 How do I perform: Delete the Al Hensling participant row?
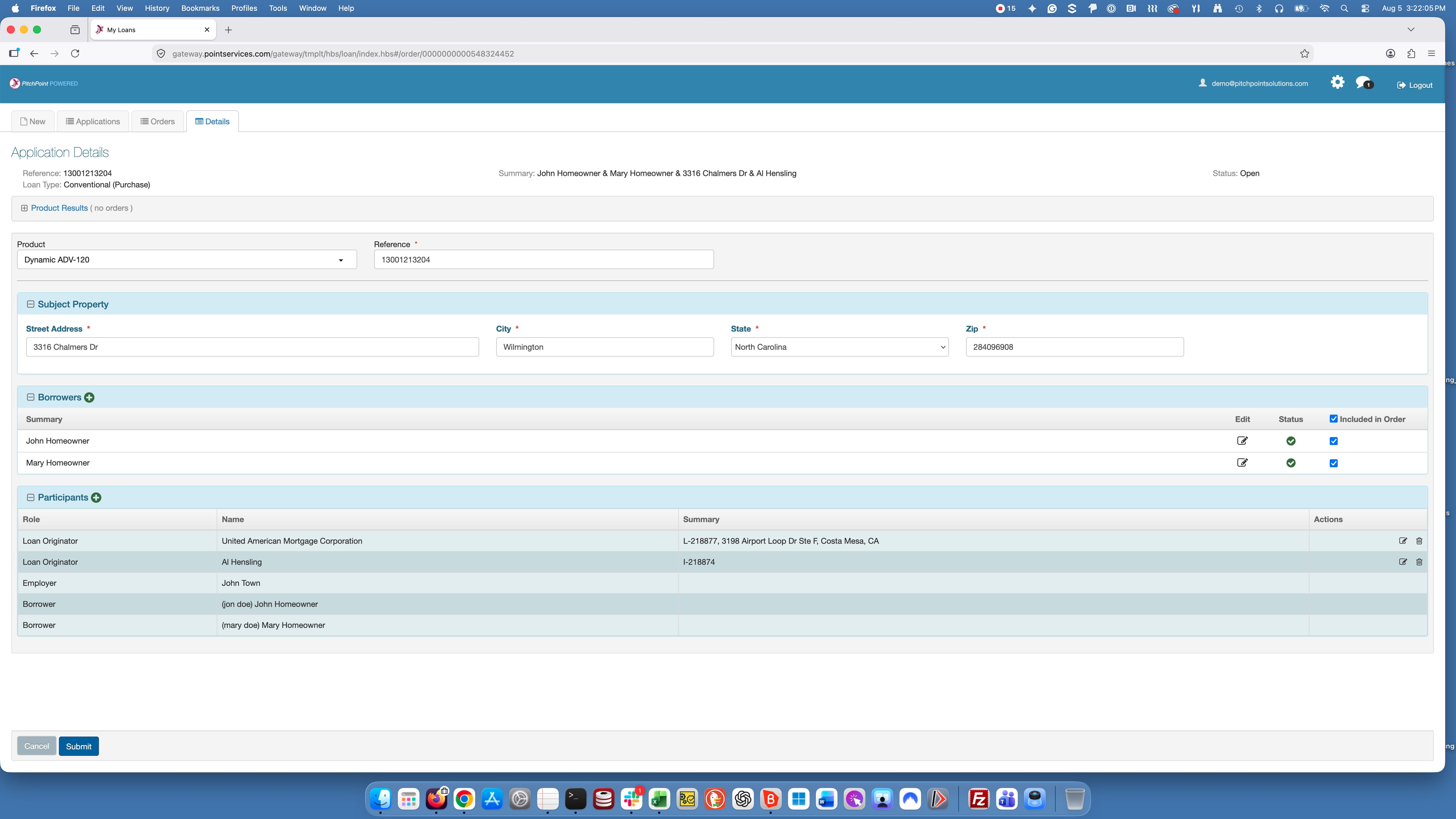click(x=1419, y=562)
